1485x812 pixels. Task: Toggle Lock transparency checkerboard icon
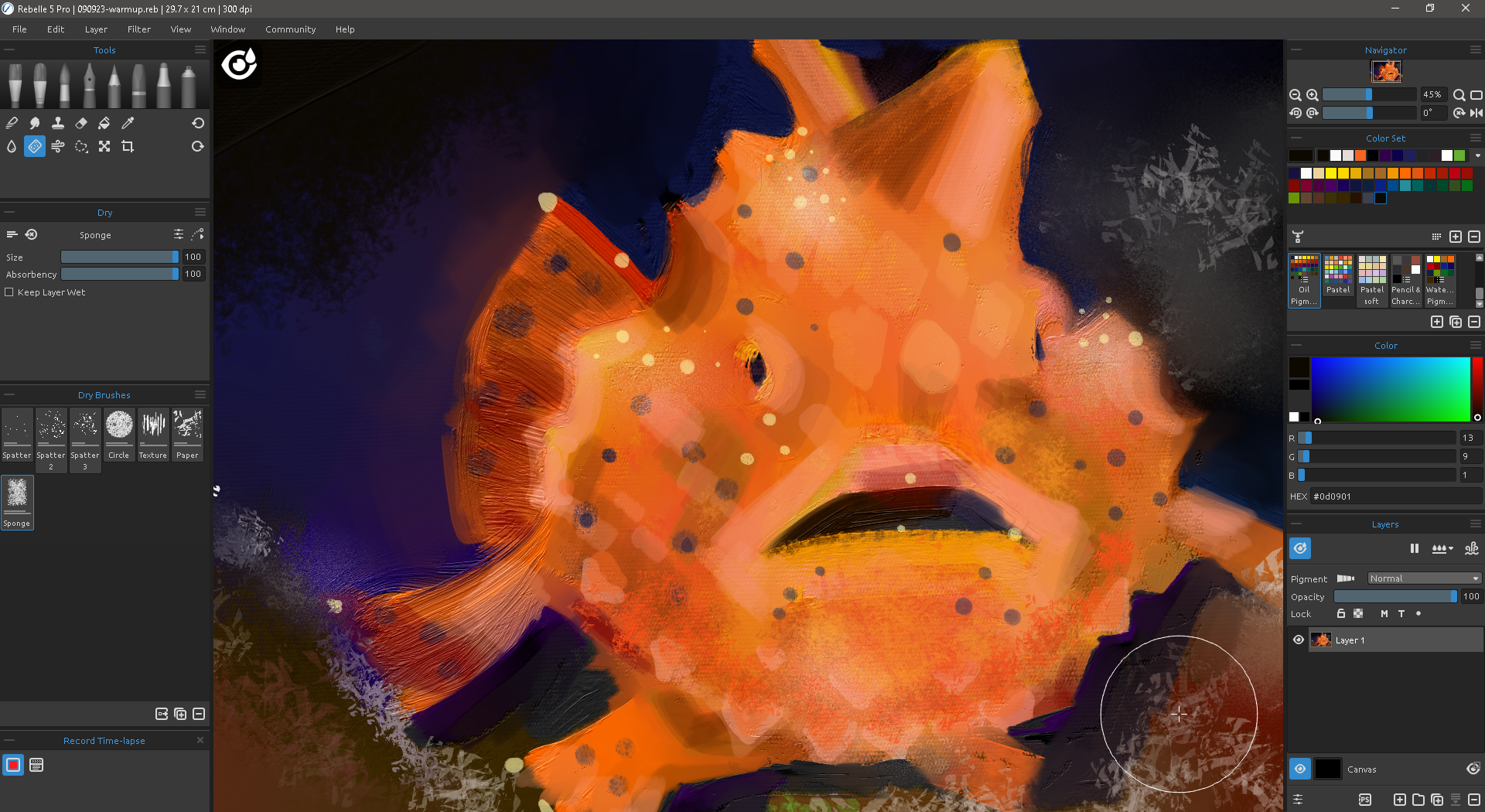click(x=1358, y=614)
